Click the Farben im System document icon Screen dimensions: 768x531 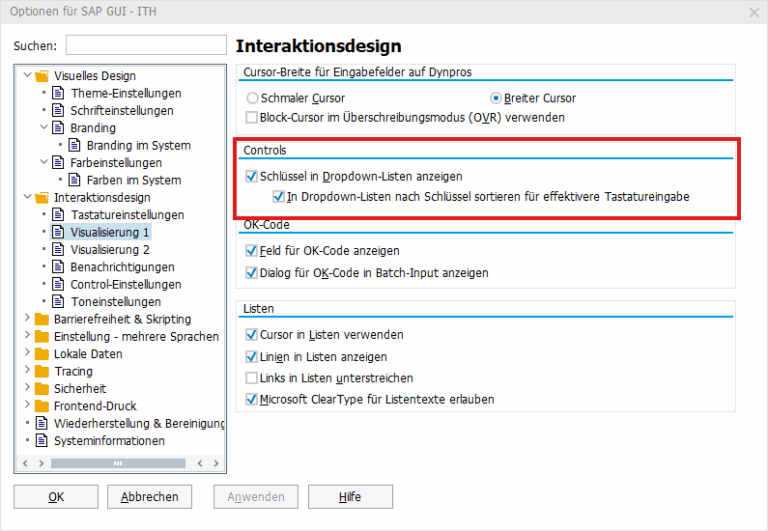(x=74, y=180)
